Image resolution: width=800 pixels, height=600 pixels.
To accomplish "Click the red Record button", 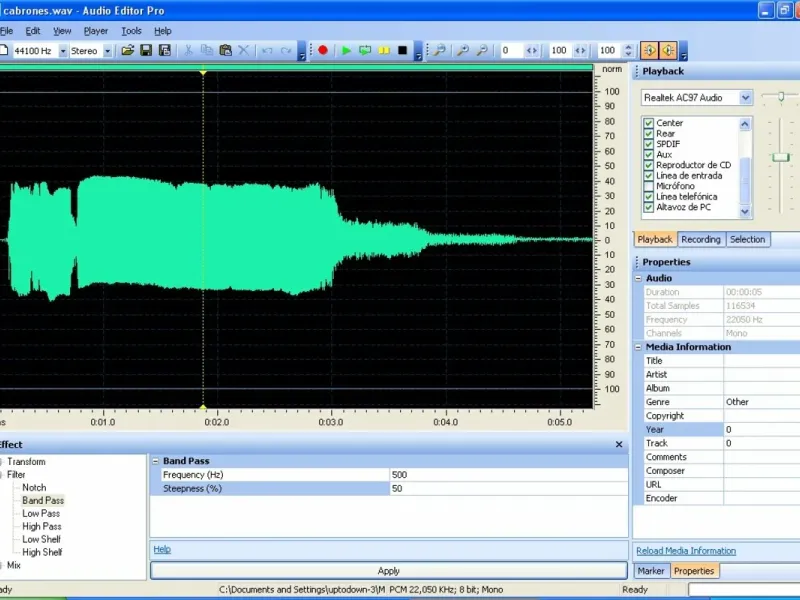I will coord(323,50).
